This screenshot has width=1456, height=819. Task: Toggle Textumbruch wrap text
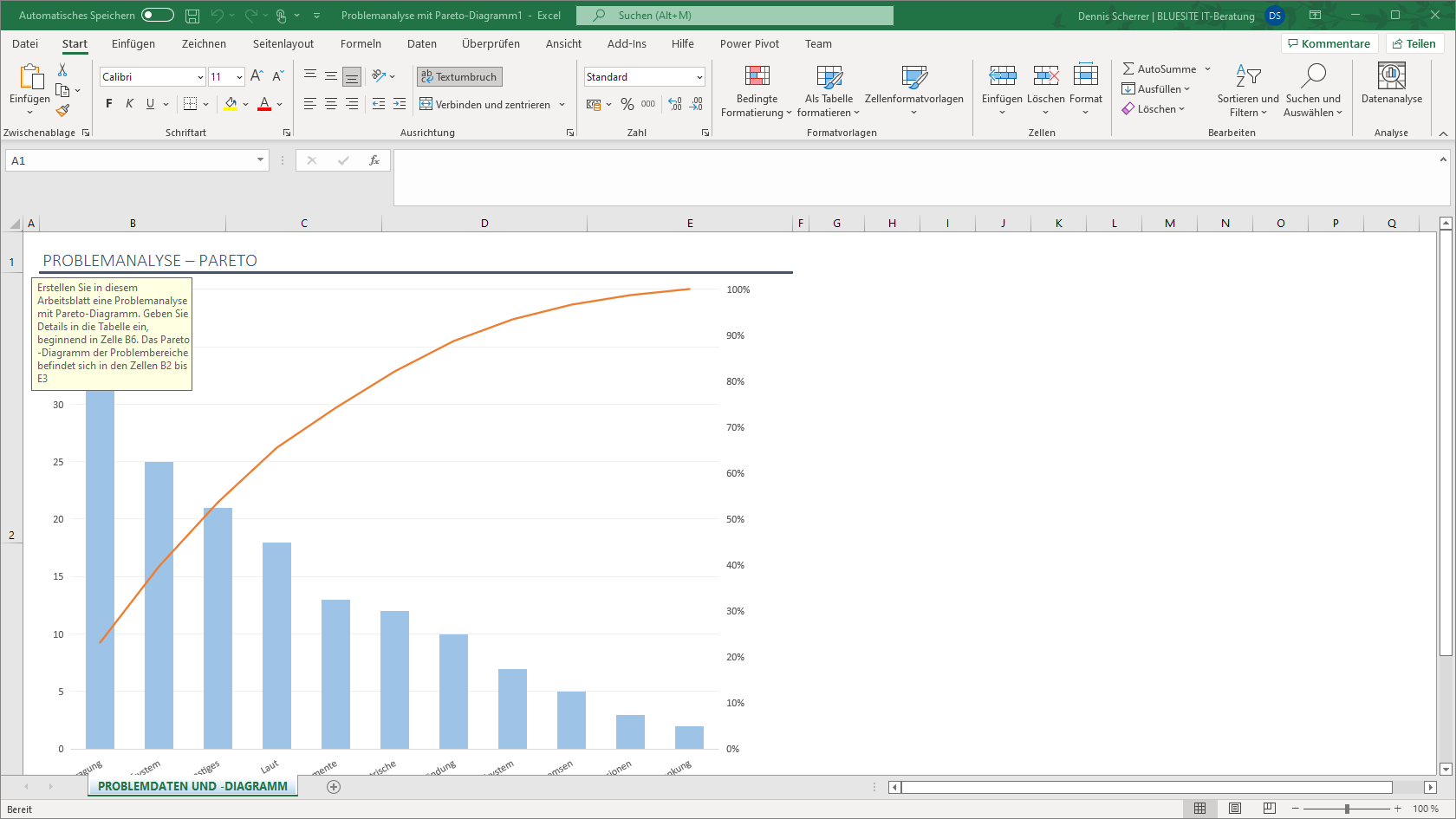459,77
